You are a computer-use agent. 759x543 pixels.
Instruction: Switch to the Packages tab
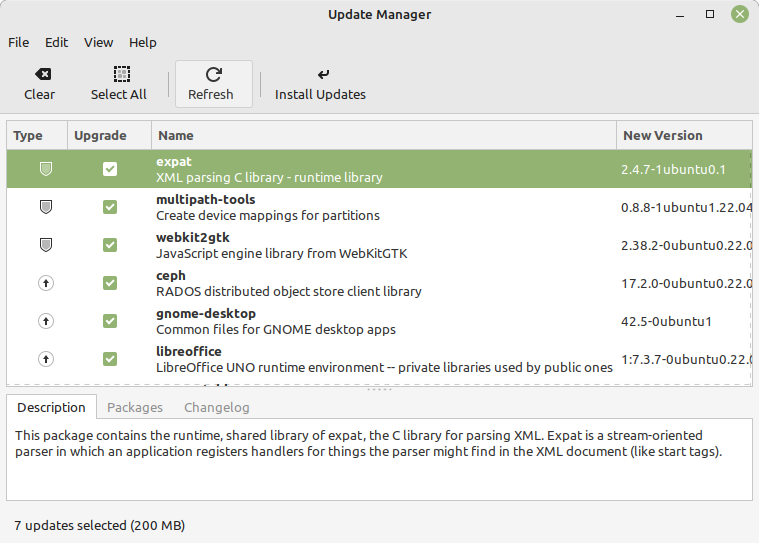coord(135,407)
